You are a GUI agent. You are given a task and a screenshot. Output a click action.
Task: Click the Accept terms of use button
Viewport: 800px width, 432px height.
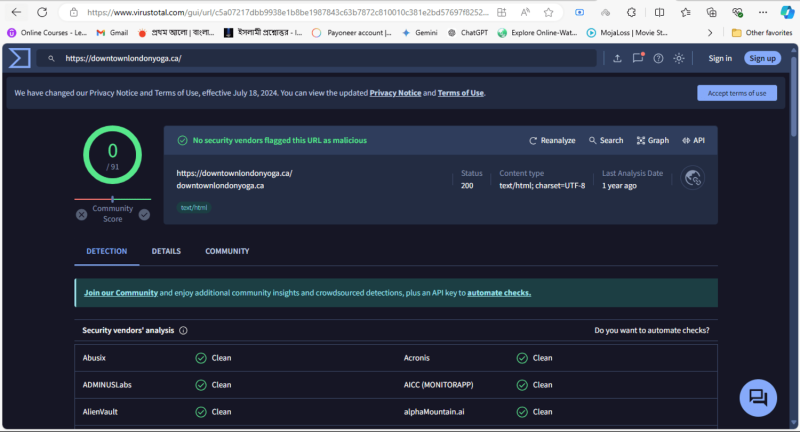click(x=736, y=93)
